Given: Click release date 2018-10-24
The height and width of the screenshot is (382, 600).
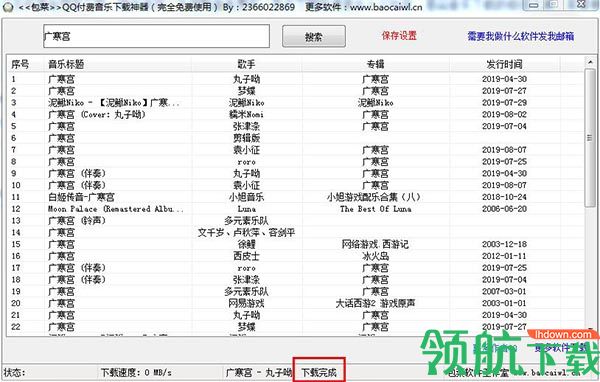Looking at the screenshot, I should coord(504,197).
